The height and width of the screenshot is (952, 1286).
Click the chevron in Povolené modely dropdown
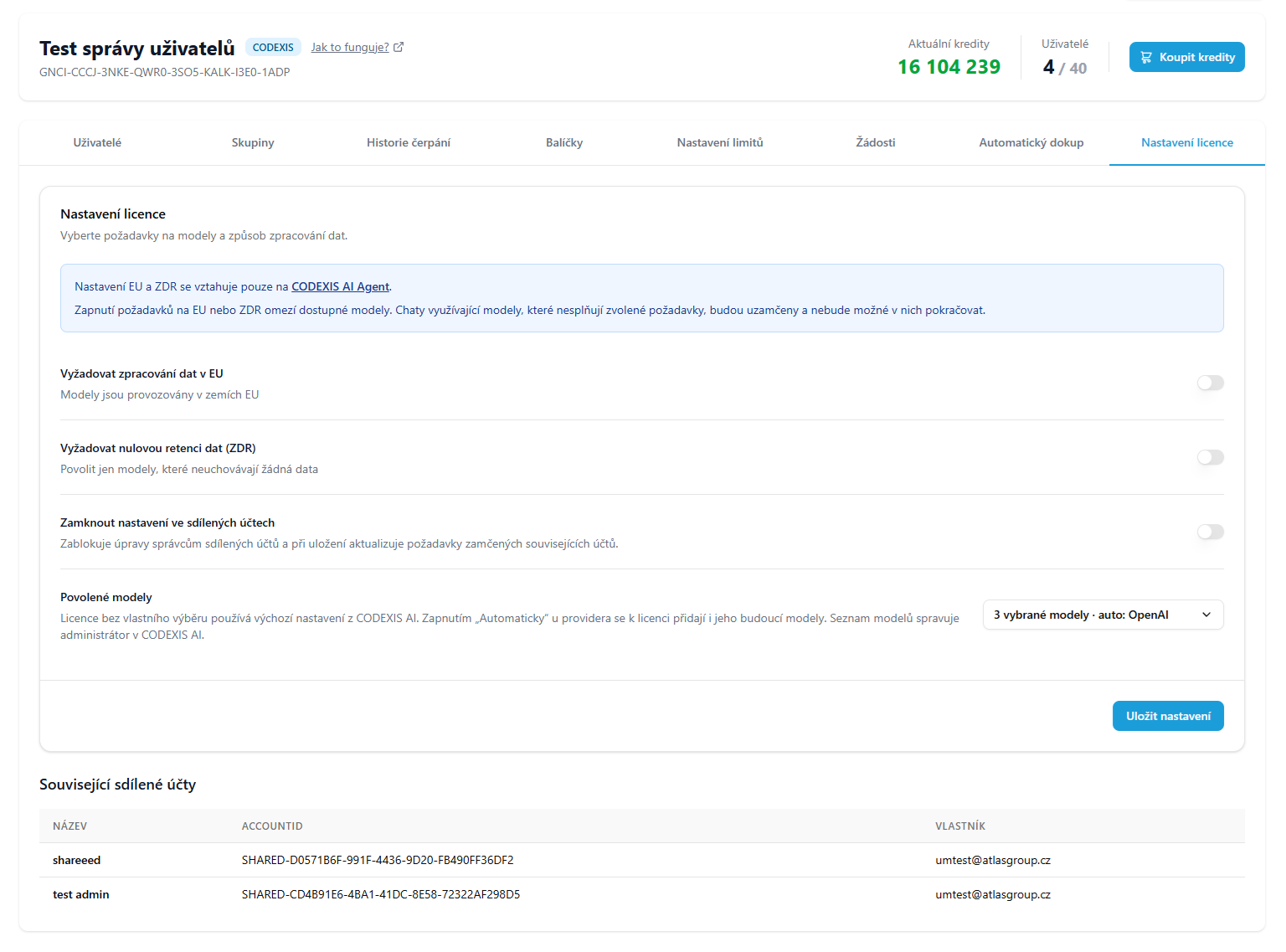point(1206,615)
